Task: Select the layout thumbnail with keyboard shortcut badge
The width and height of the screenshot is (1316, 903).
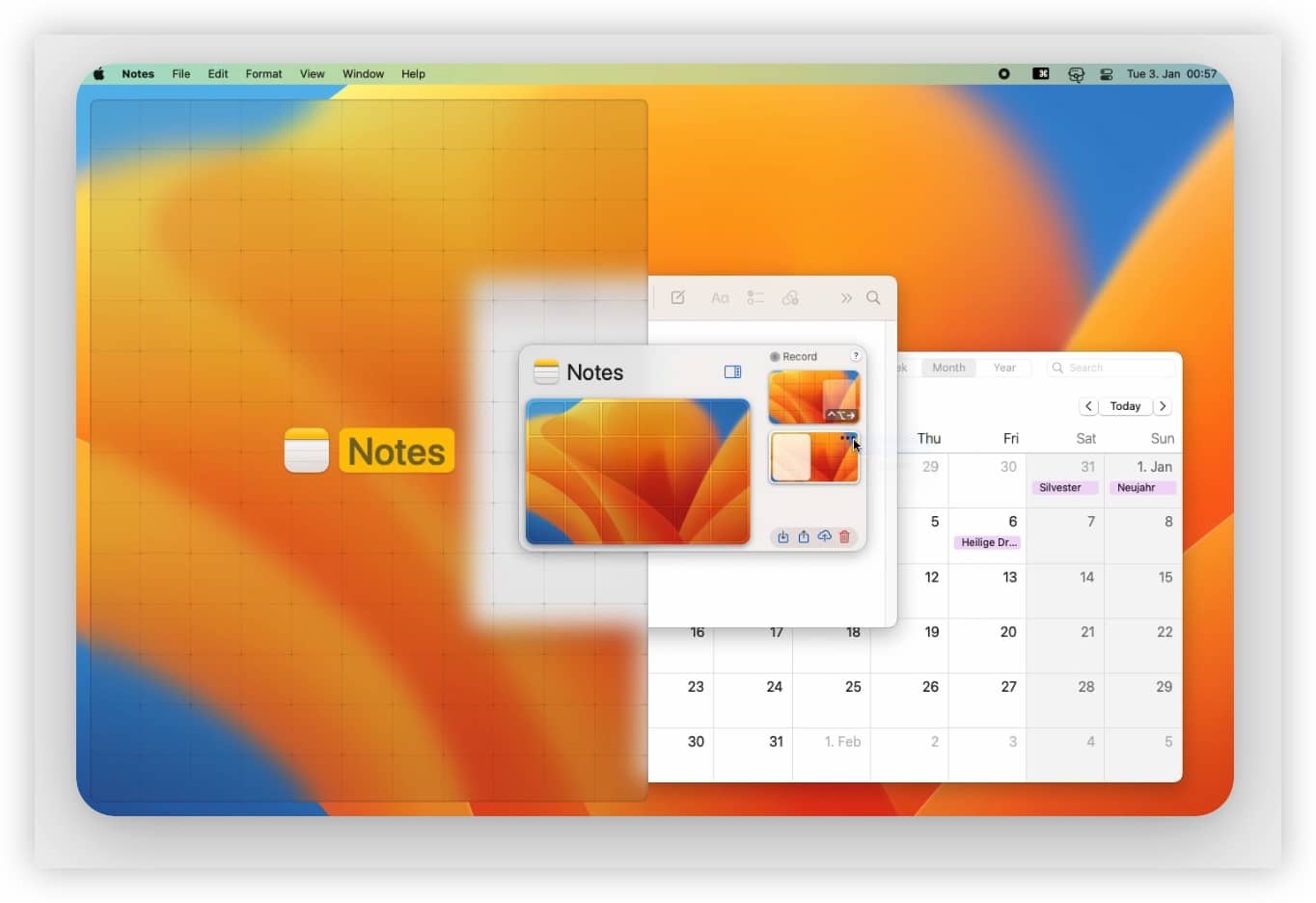Action: (x=813, y=397)
